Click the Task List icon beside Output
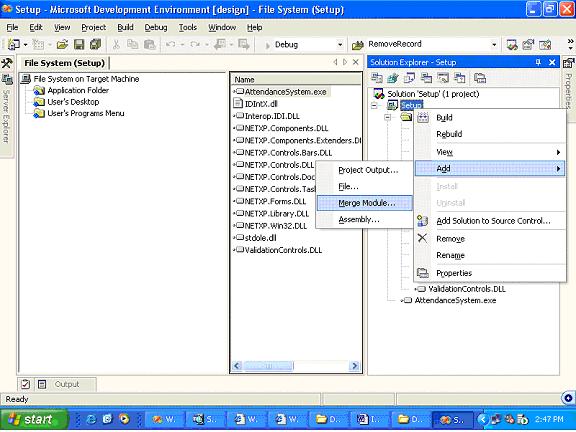 (25, 384)
